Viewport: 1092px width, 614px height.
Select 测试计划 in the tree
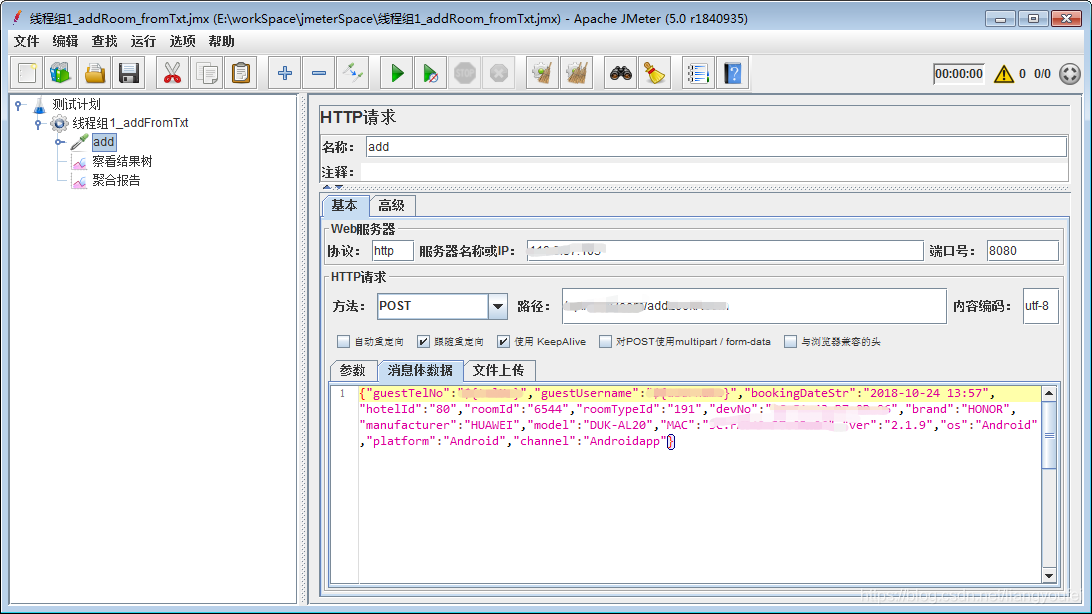coord(76,104)
